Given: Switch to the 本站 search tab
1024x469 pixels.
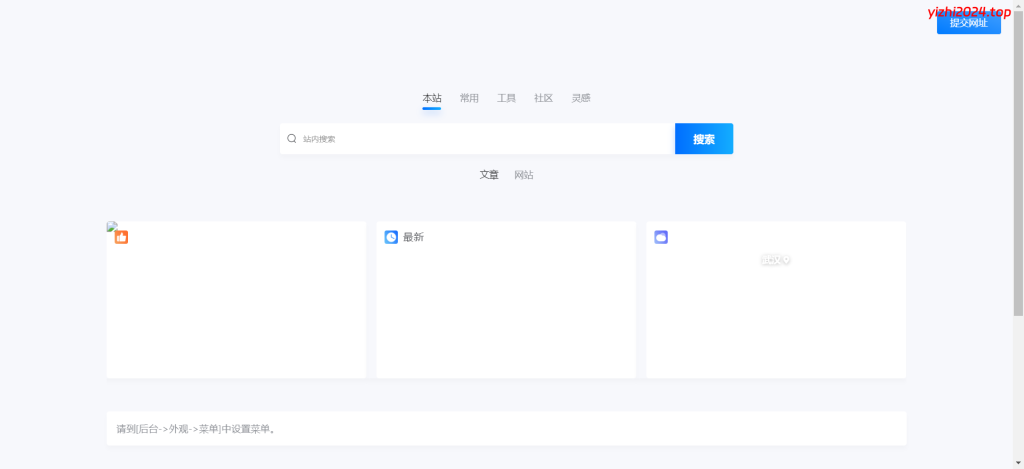Looking at the screenshot, I should 431,98.
